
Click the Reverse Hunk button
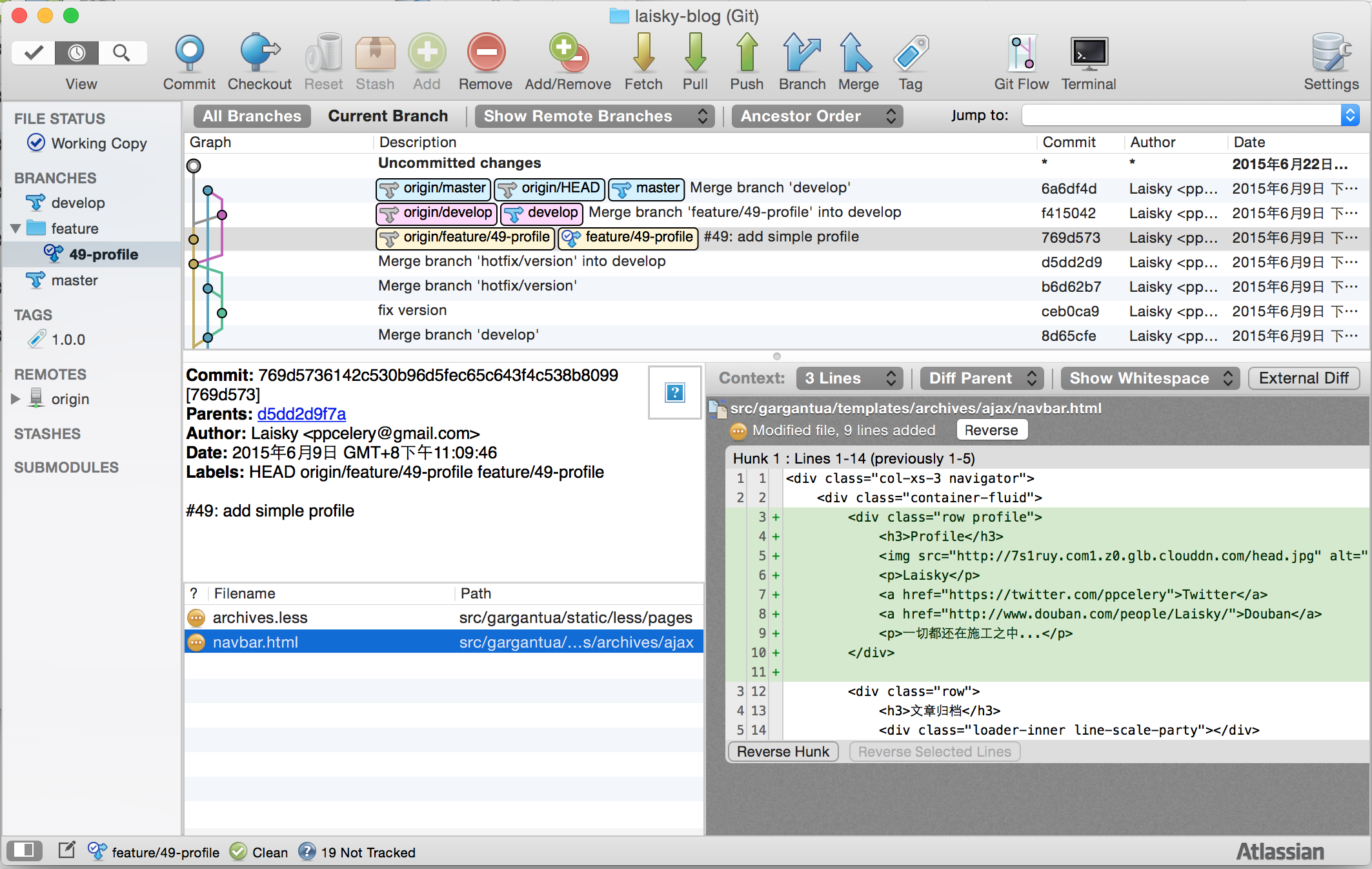782,751
